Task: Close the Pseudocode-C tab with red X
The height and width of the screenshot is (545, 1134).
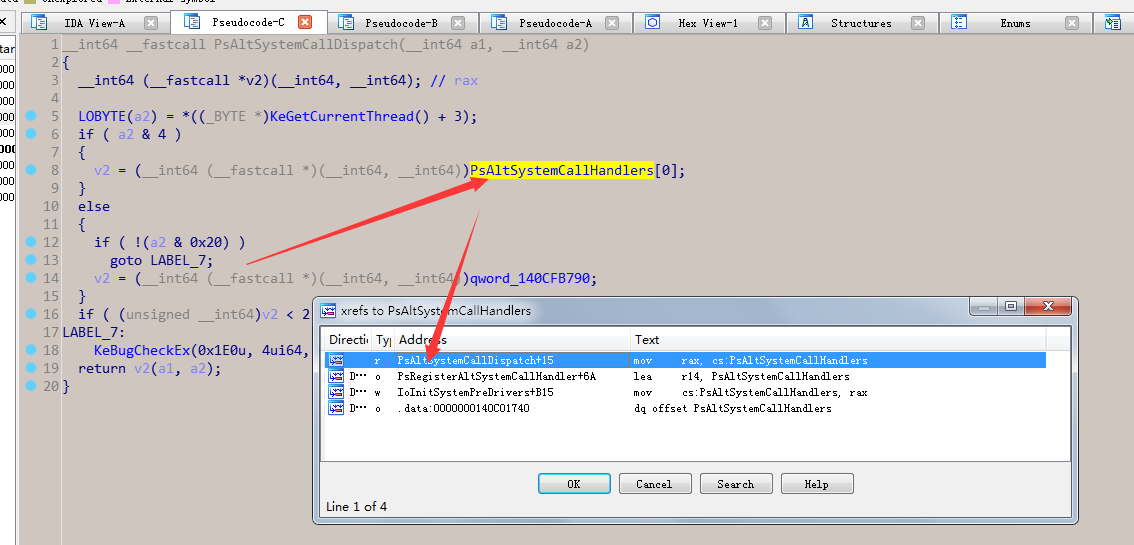Action: 305,22
